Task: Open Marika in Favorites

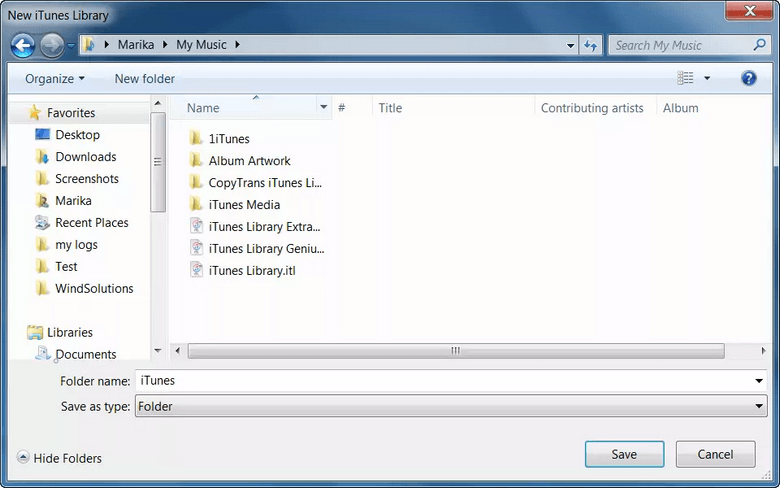Action: (73, 200)
